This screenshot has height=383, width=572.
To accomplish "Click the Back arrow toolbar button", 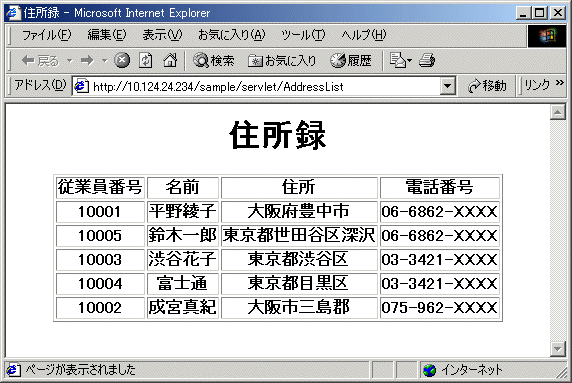I will coord(39,61).
